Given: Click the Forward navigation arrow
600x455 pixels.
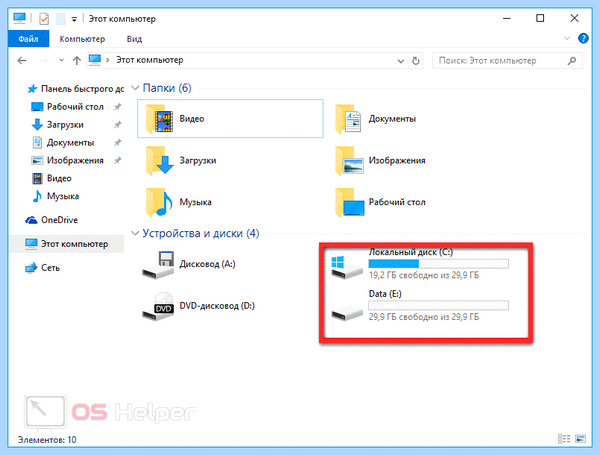Looking at the screenshot, I should point(44,60).
